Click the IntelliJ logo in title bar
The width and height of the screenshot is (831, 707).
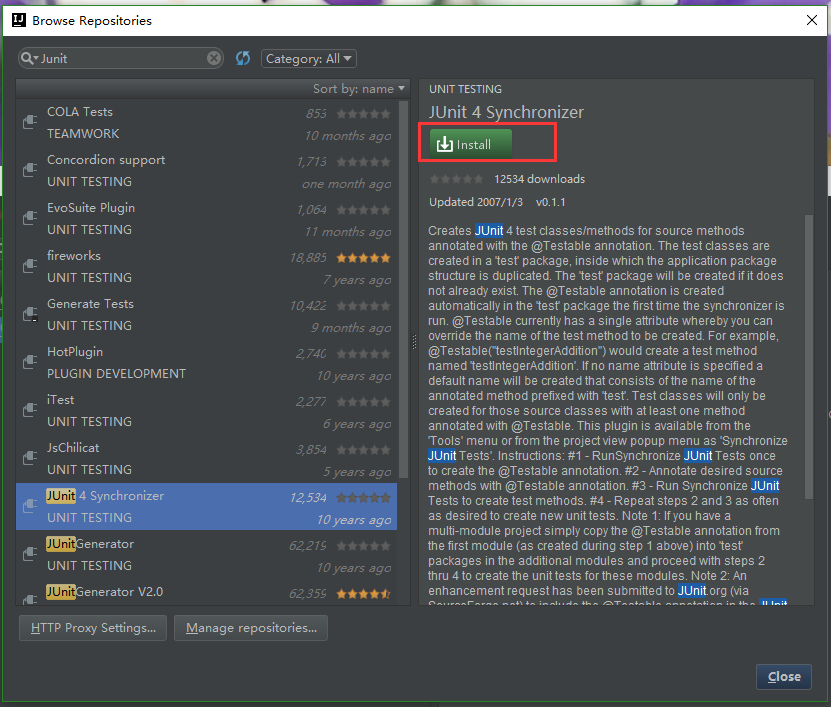point(19,20)
